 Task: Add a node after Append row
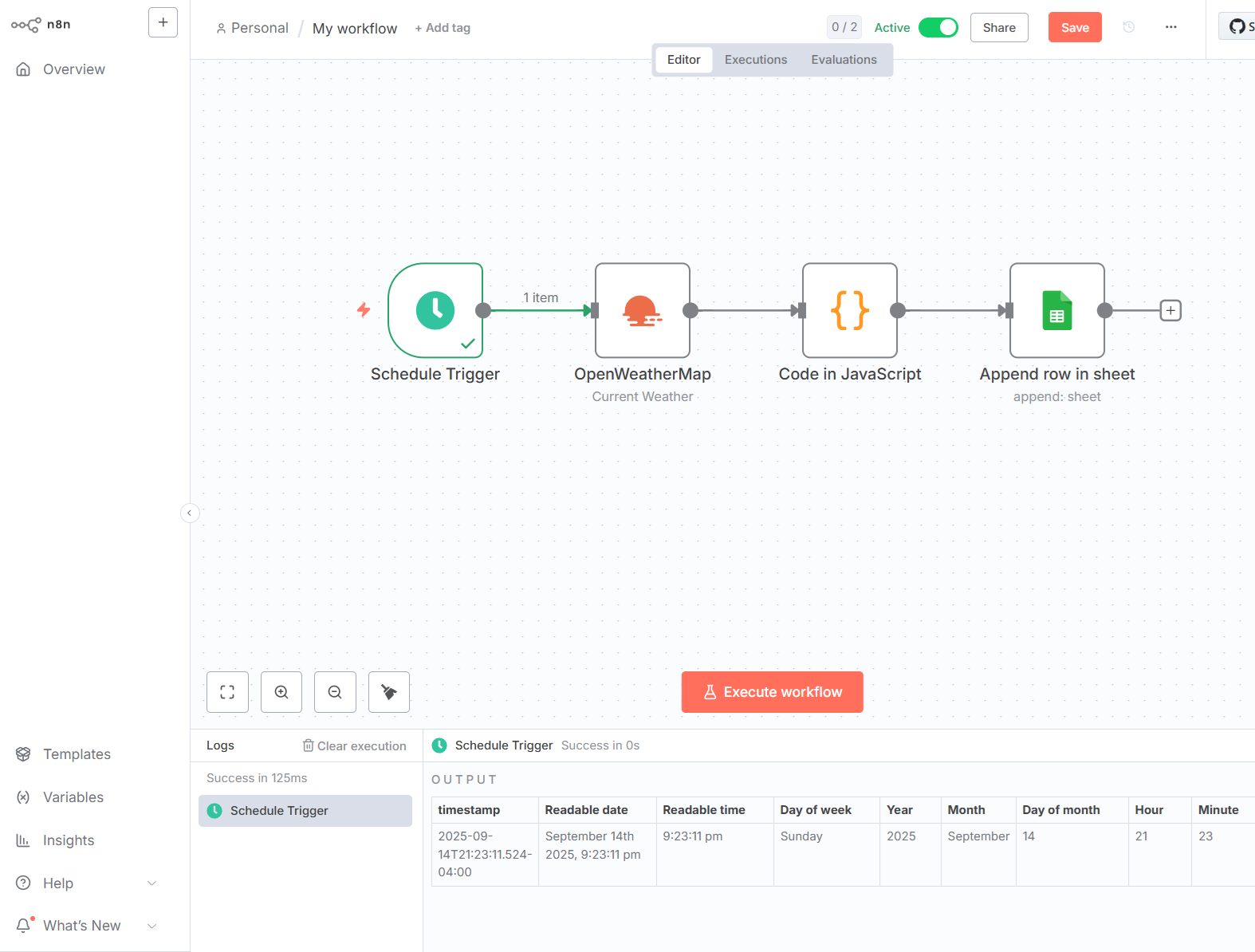1170,310
